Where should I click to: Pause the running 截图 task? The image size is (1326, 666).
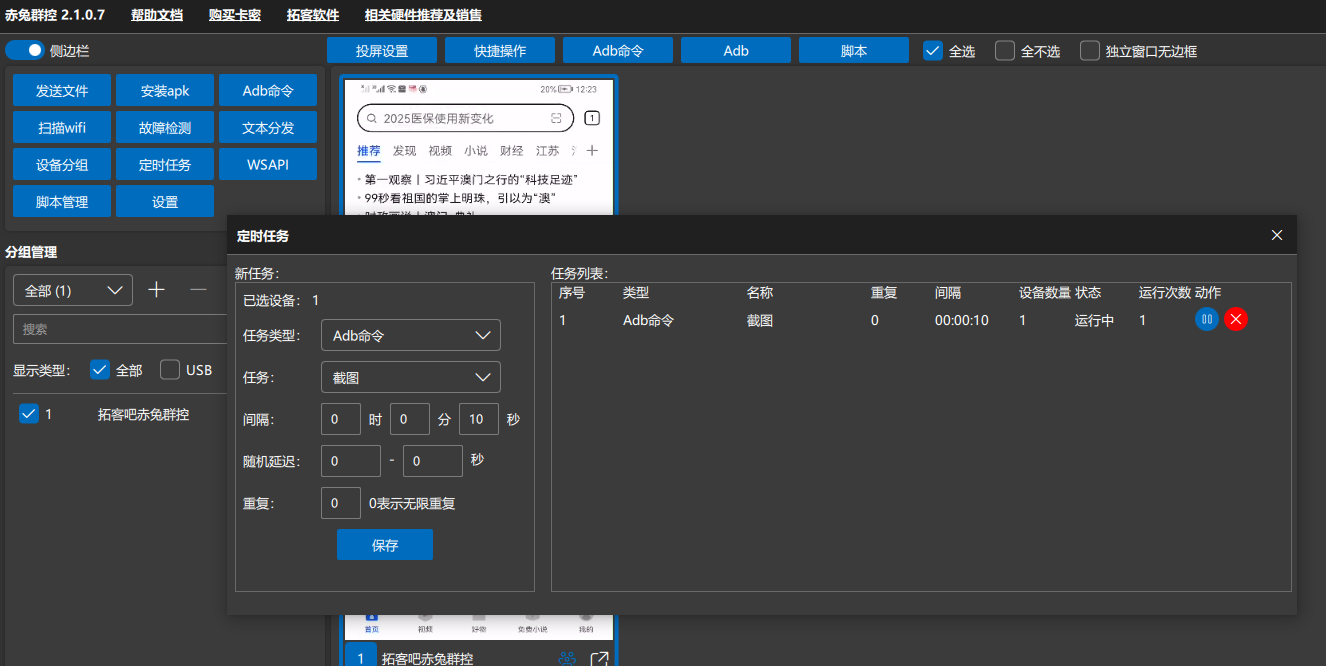point(1207,319)
